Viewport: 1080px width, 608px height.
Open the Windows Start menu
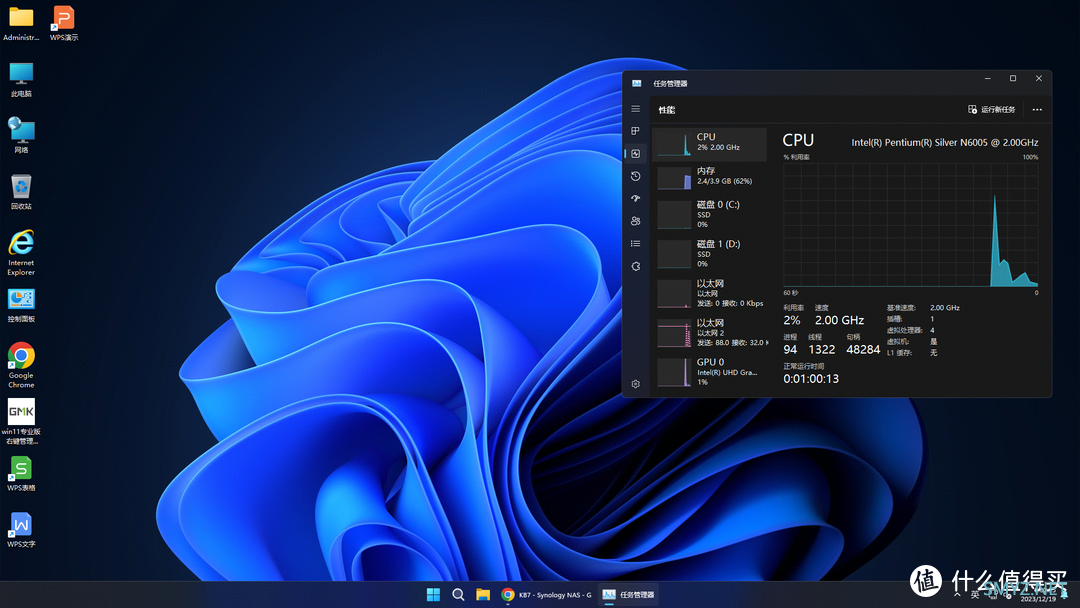(x=433, y=594)
